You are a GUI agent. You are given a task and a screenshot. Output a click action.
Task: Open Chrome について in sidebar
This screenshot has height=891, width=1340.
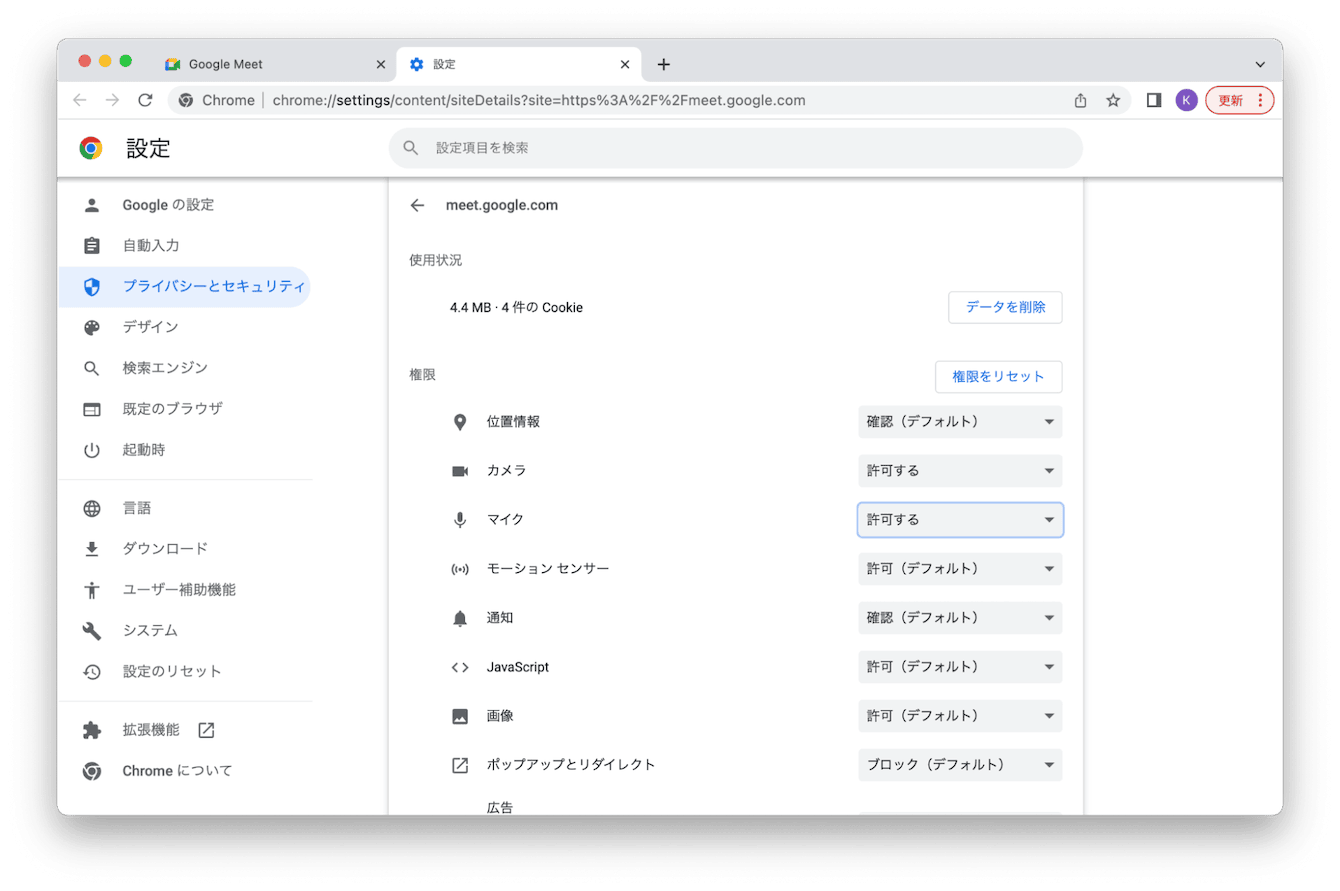click(185, 771)
